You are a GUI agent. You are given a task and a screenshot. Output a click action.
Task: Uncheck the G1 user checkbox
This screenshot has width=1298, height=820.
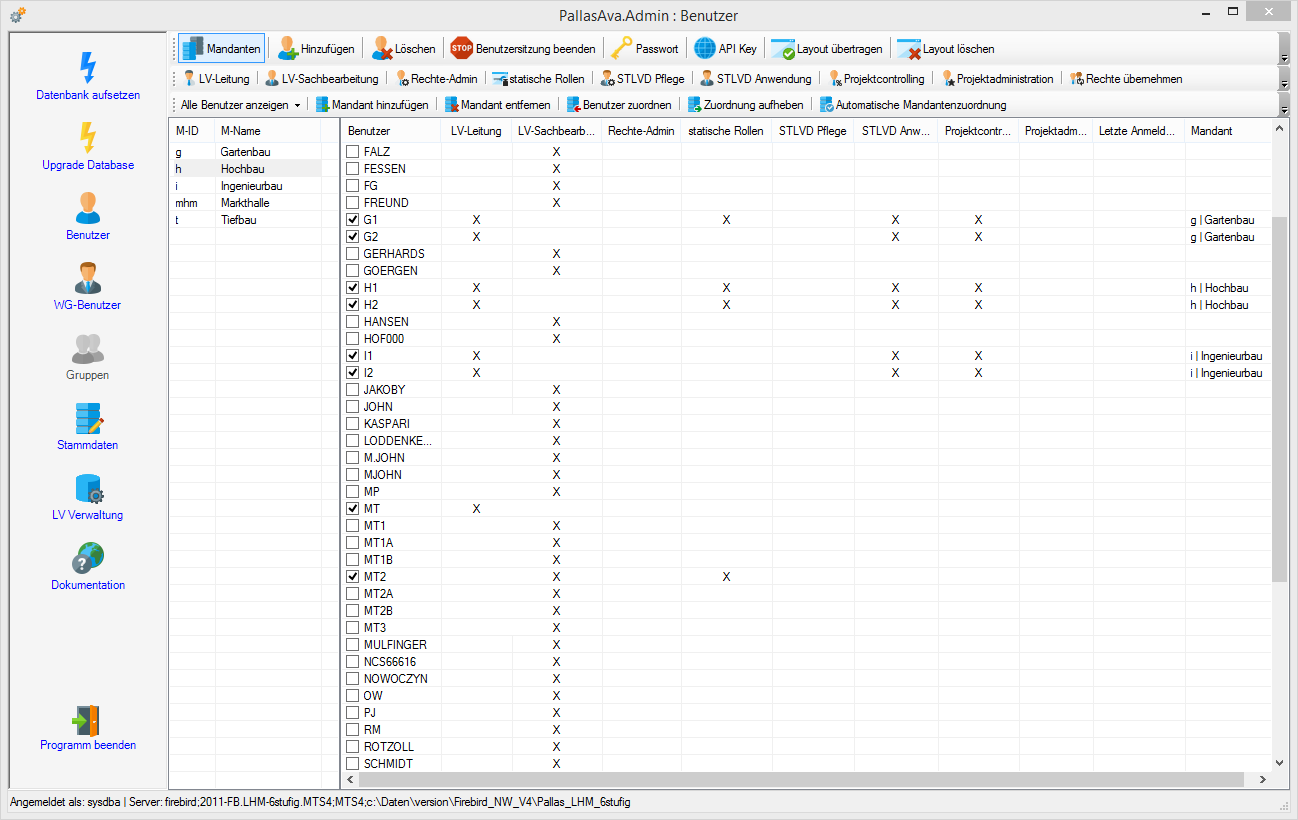(x=352, y=219)
